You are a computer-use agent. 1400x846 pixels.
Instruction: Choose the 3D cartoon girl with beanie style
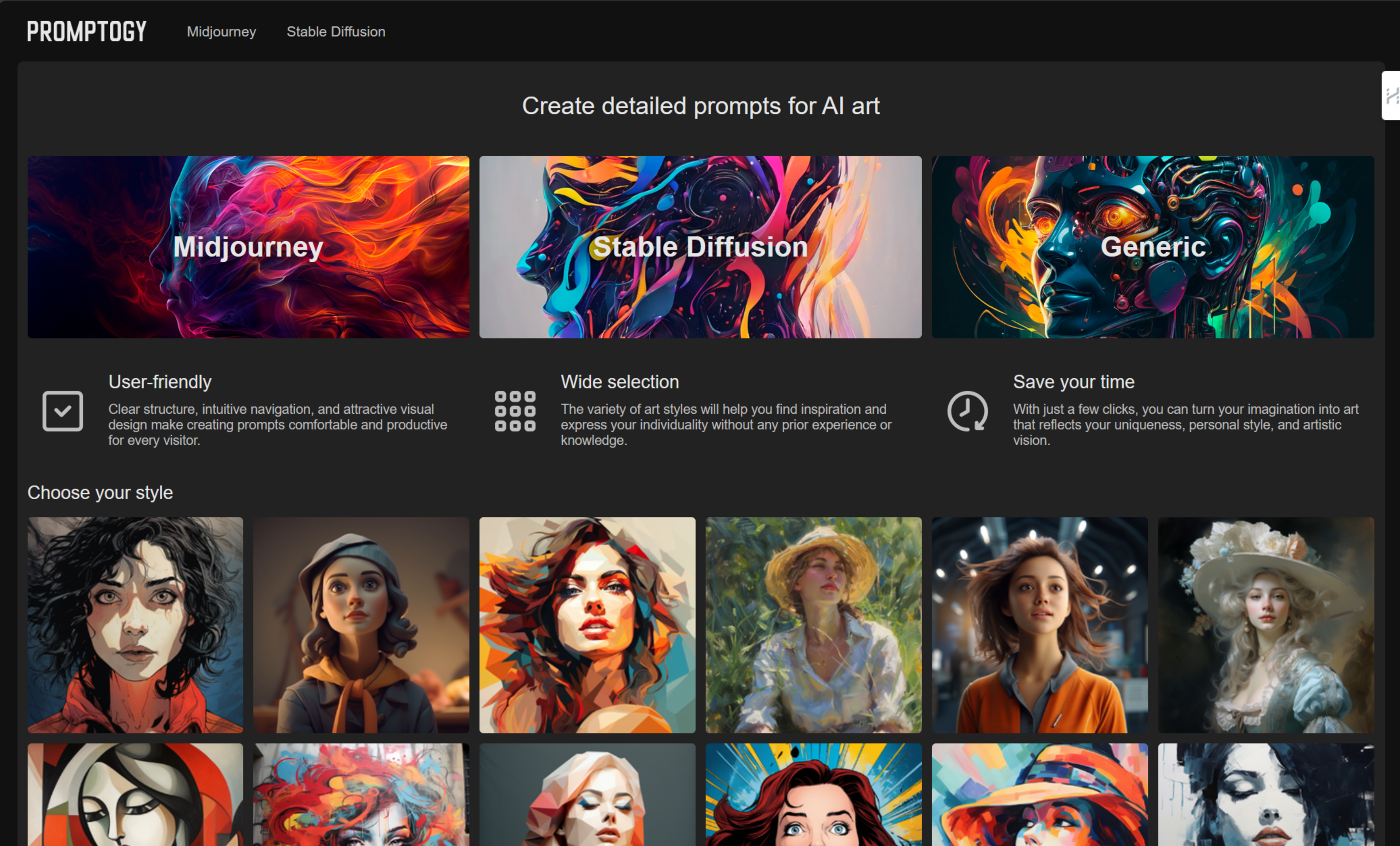pyautogui.click(x=361, y=625)
